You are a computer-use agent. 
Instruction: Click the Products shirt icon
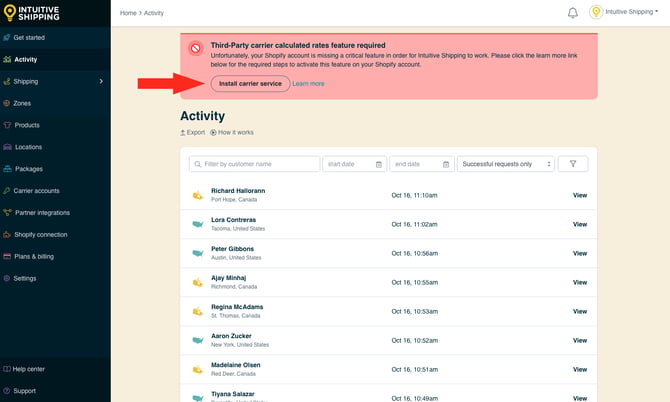7,125
